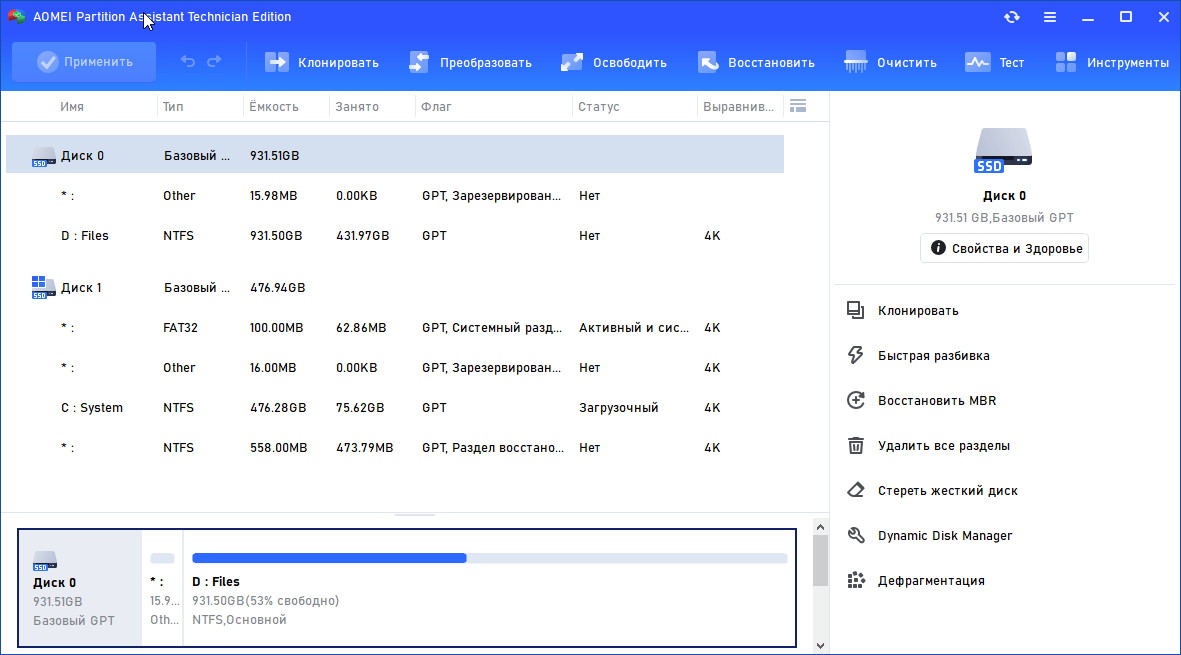Open the Очистить toolbar menu

(890, 62)
